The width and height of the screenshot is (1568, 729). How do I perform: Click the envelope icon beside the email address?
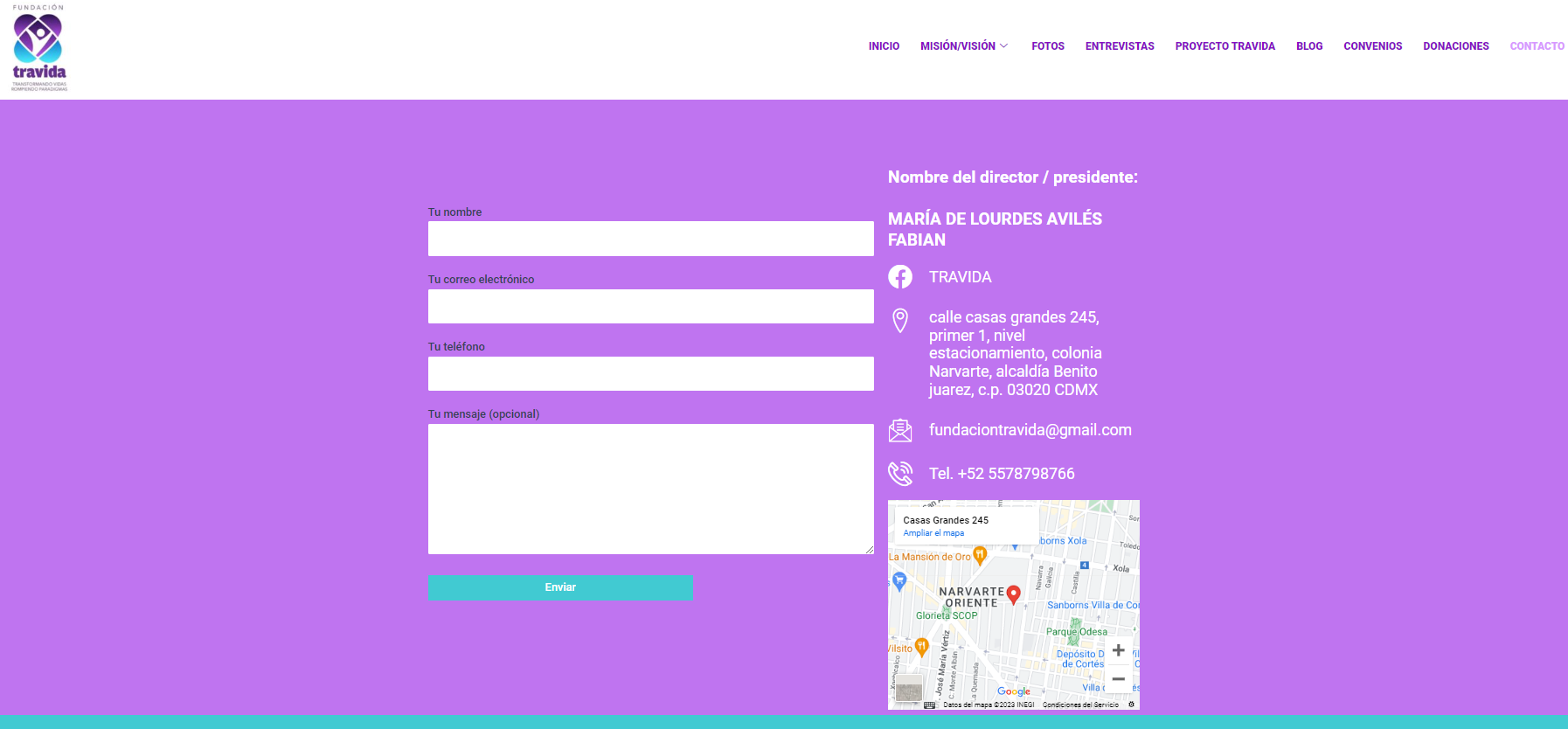click(x=900, y=430)
